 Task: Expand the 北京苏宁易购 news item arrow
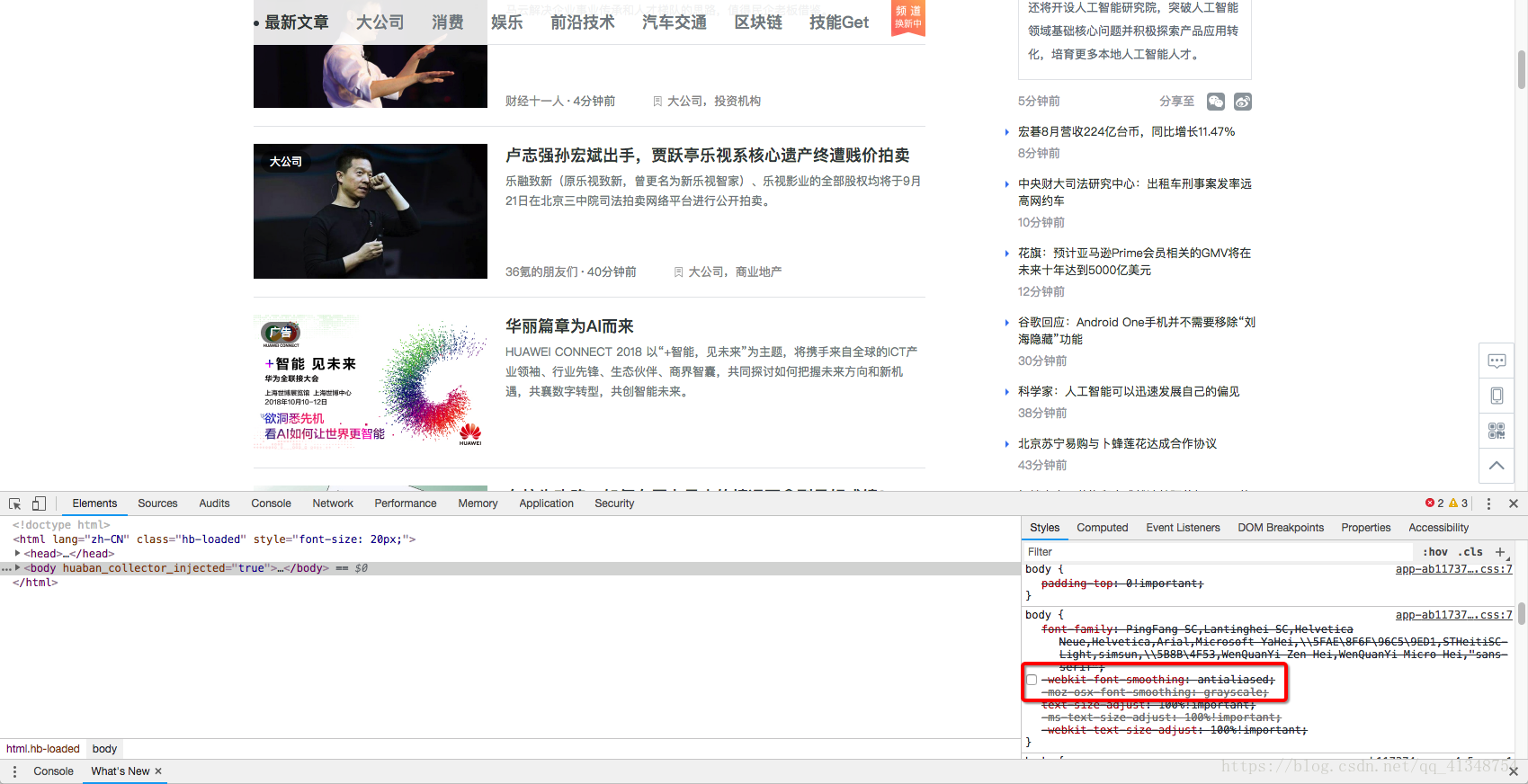1006,444
